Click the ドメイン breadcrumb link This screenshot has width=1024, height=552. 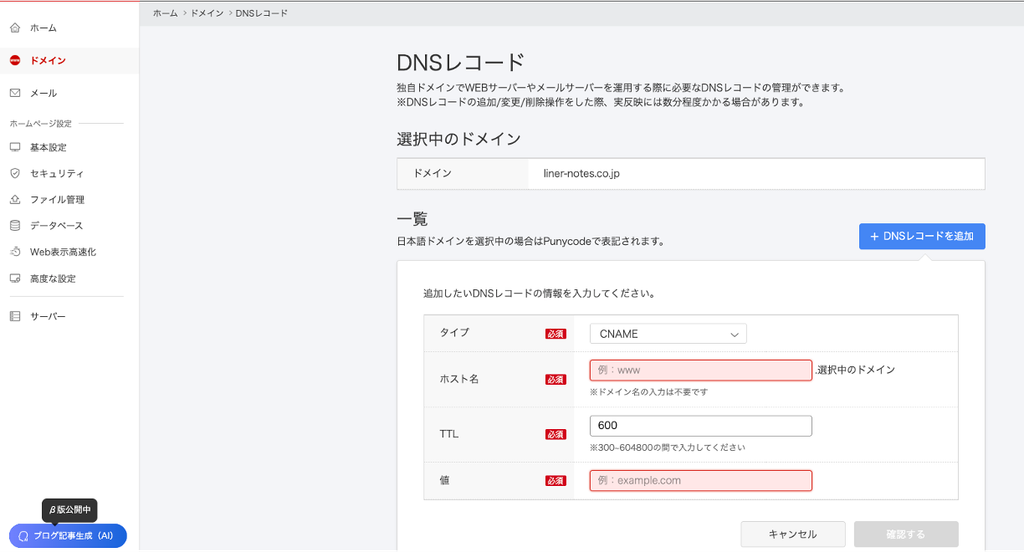[x=207, y=13]
